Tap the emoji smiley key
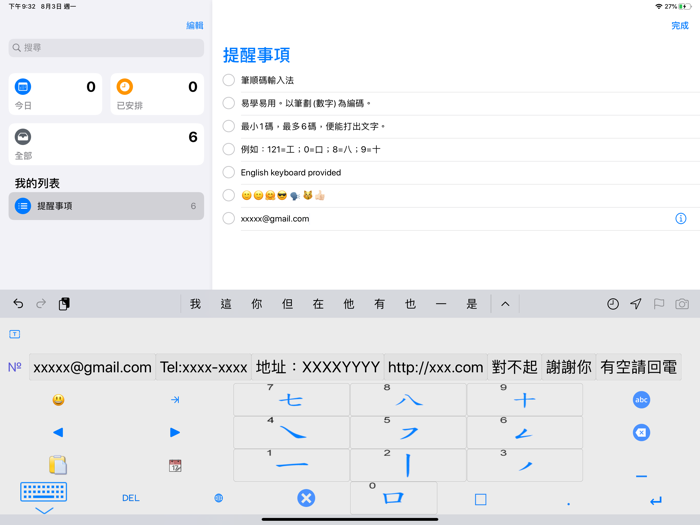700x525 pixels. coord(58,400)
